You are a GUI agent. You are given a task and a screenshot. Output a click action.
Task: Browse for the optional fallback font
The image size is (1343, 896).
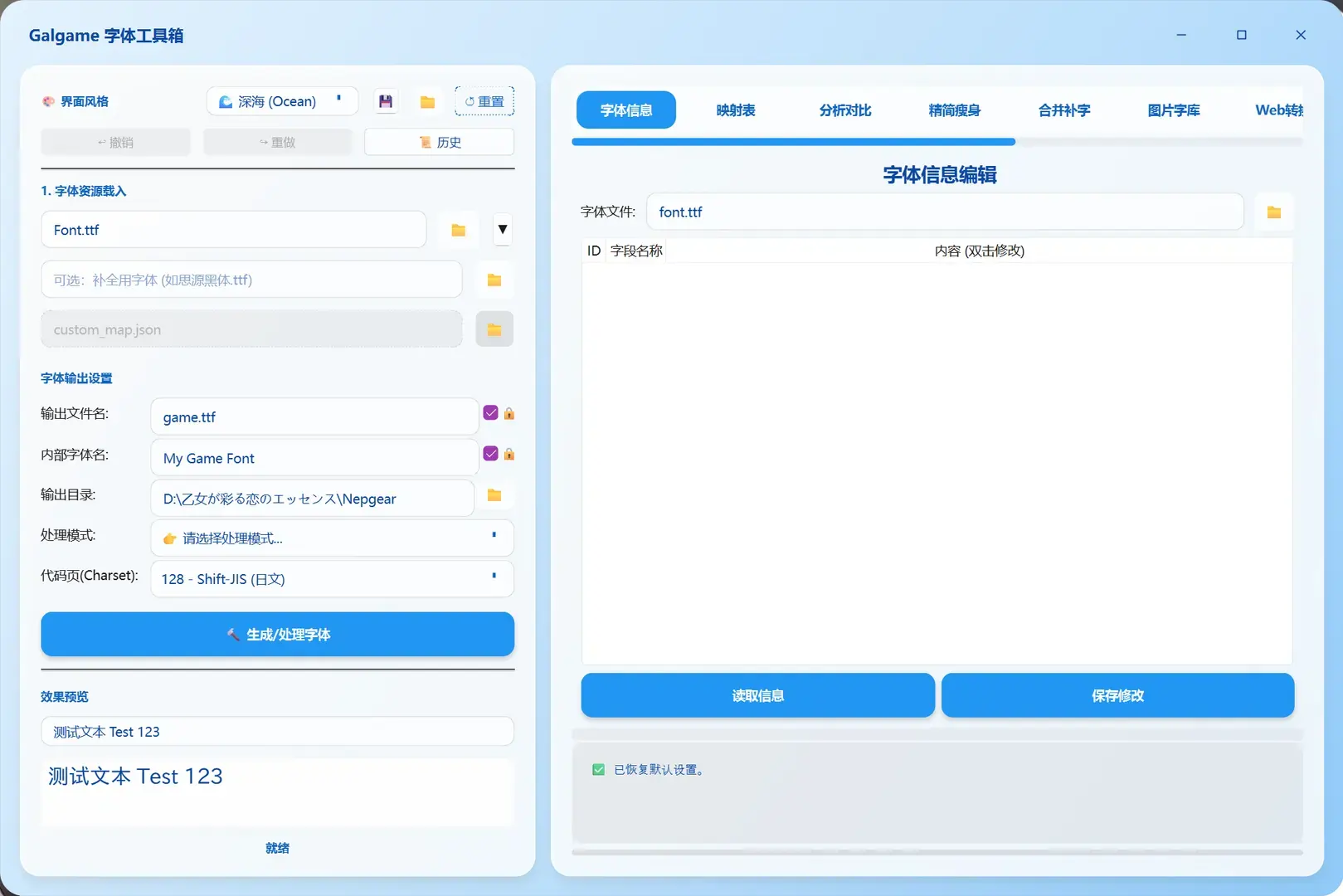[494, 280]
